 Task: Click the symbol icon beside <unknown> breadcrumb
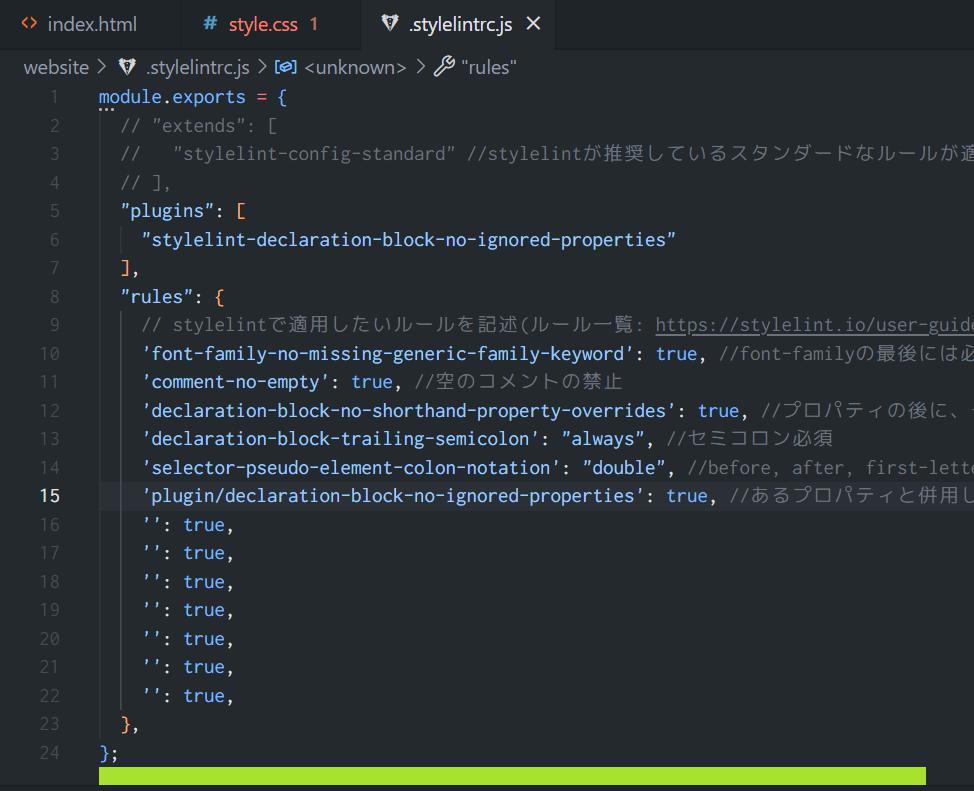(288, 67)
